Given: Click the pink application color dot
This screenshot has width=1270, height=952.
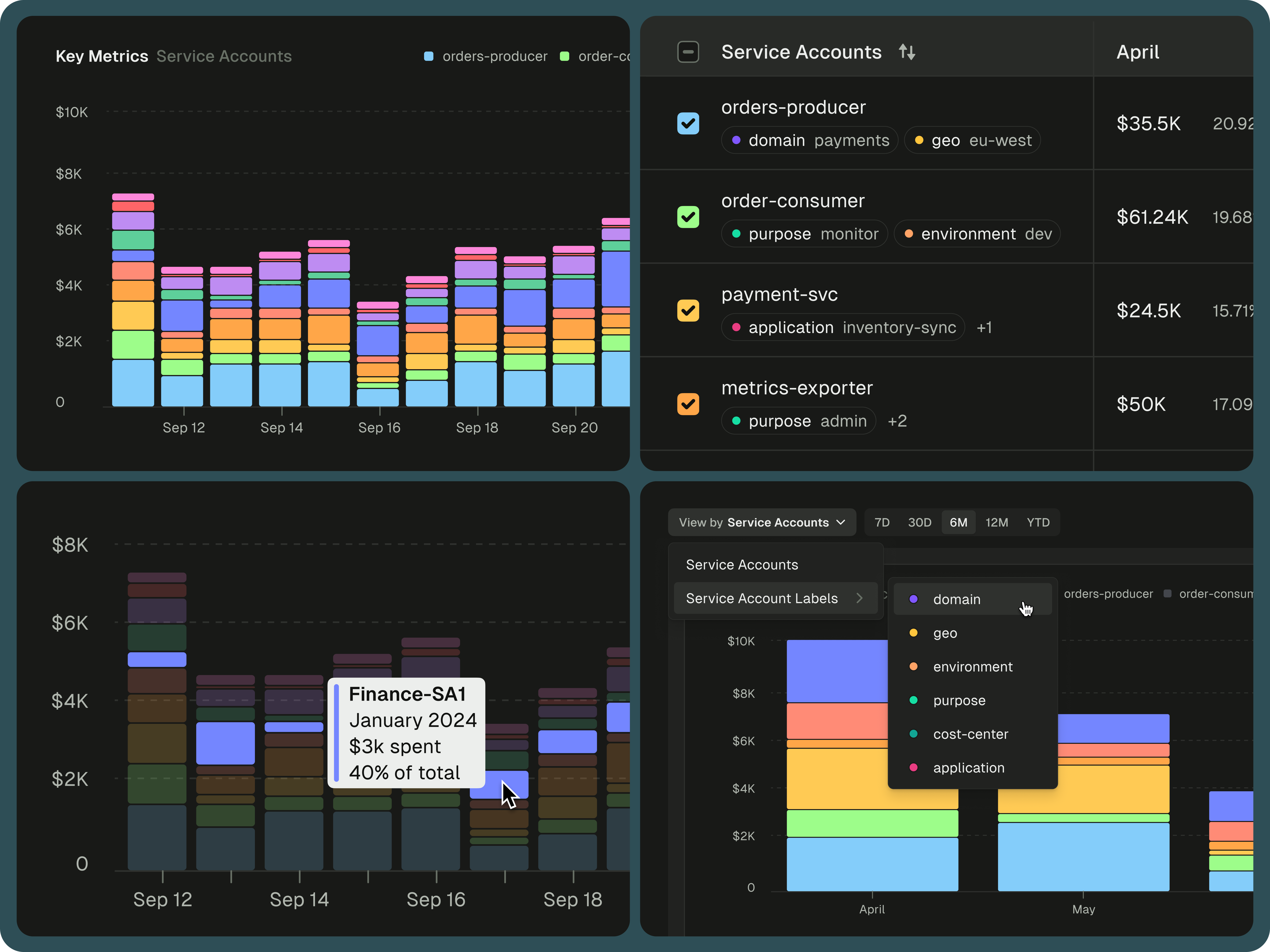Looking at the screenshot, I should (x=913, y=768).
